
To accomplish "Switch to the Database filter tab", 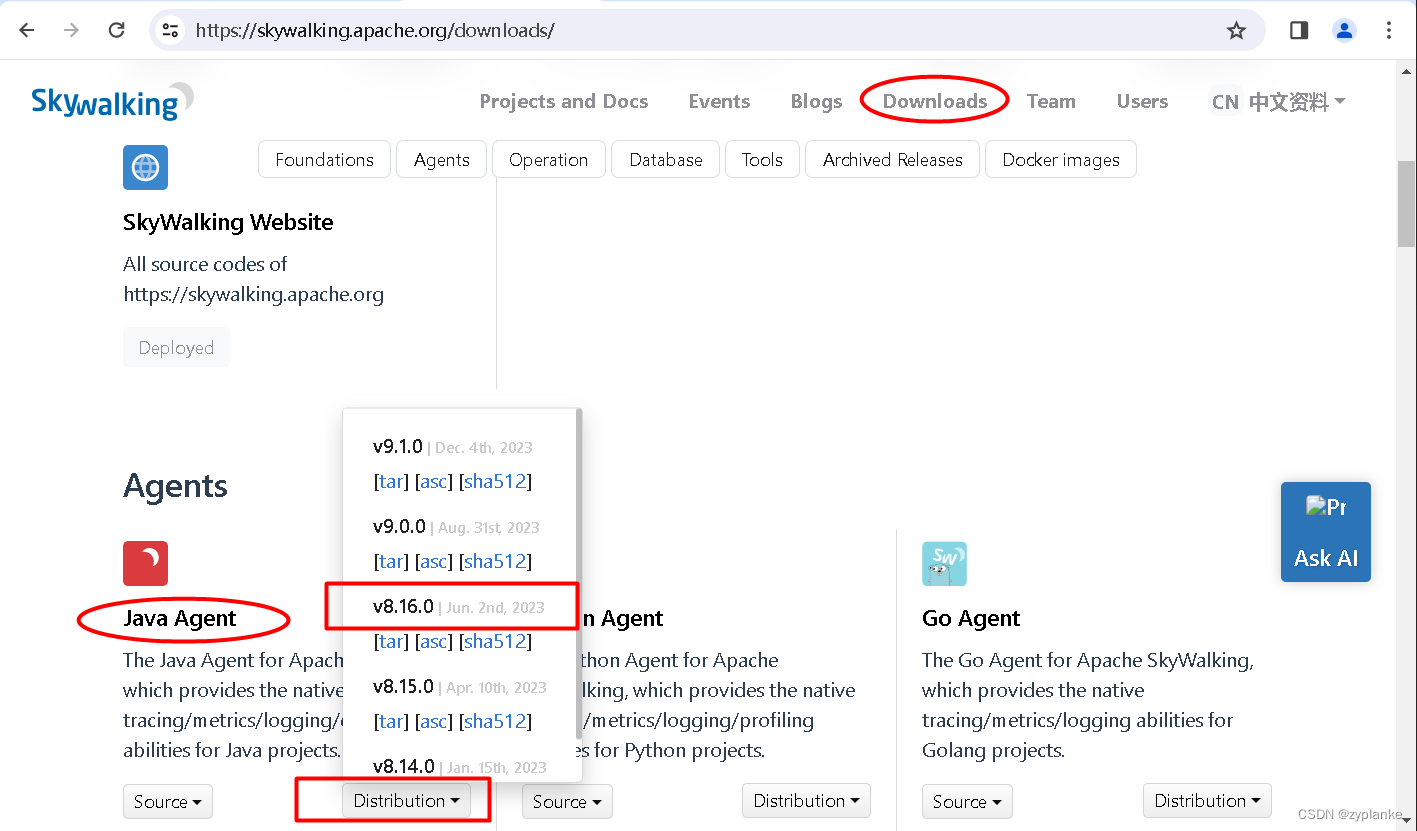I will [665, 159].
